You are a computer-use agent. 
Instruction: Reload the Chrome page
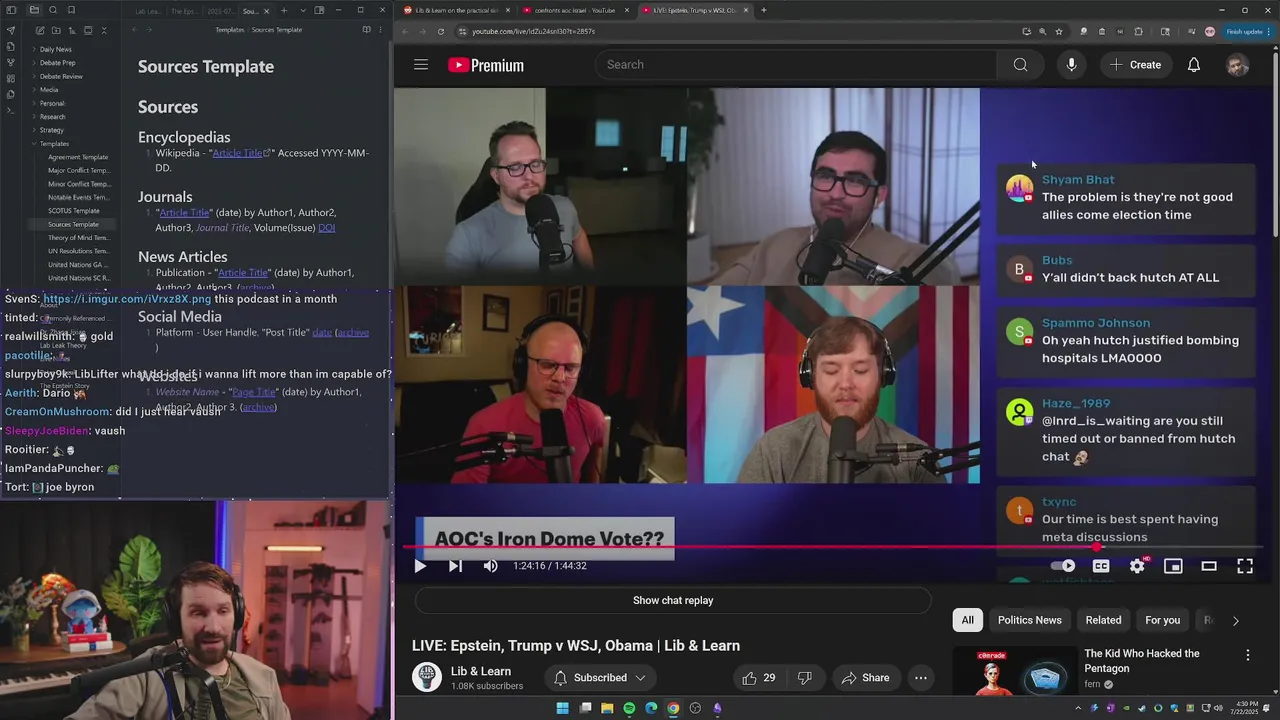tap(441, 31)
